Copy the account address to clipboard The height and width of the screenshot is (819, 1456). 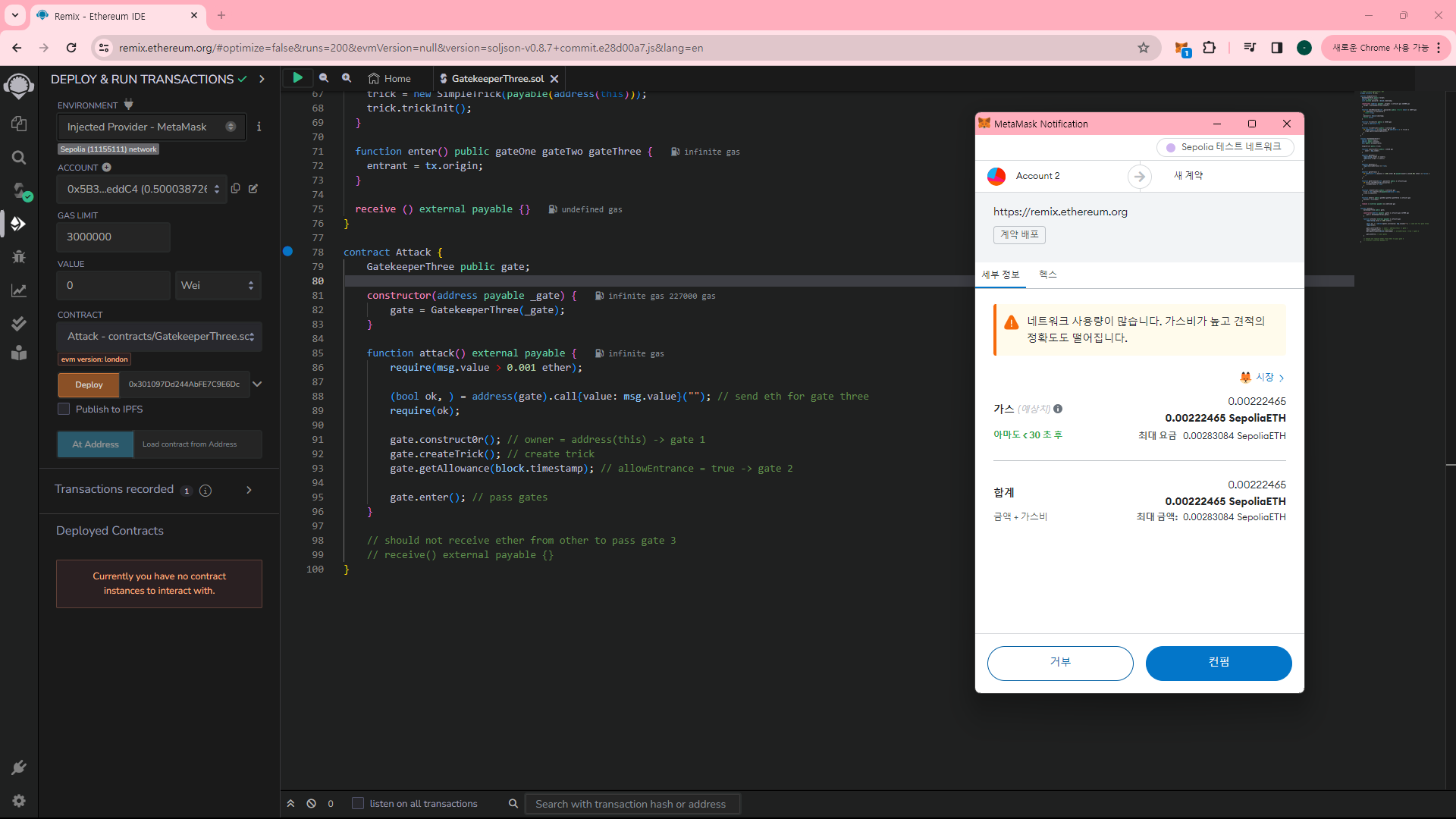click(236, 189)
